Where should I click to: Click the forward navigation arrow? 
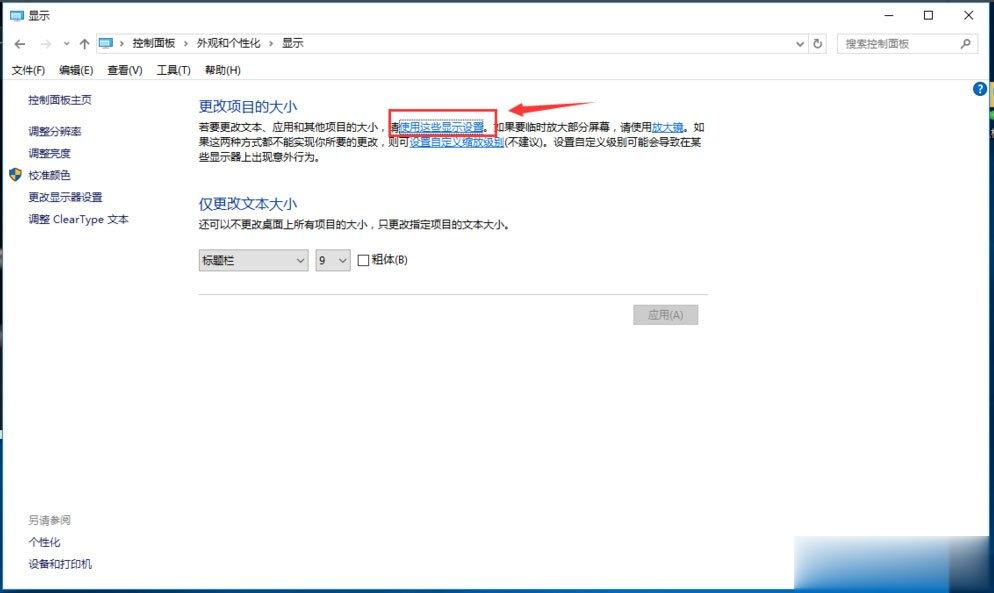[x=46, y=44]
